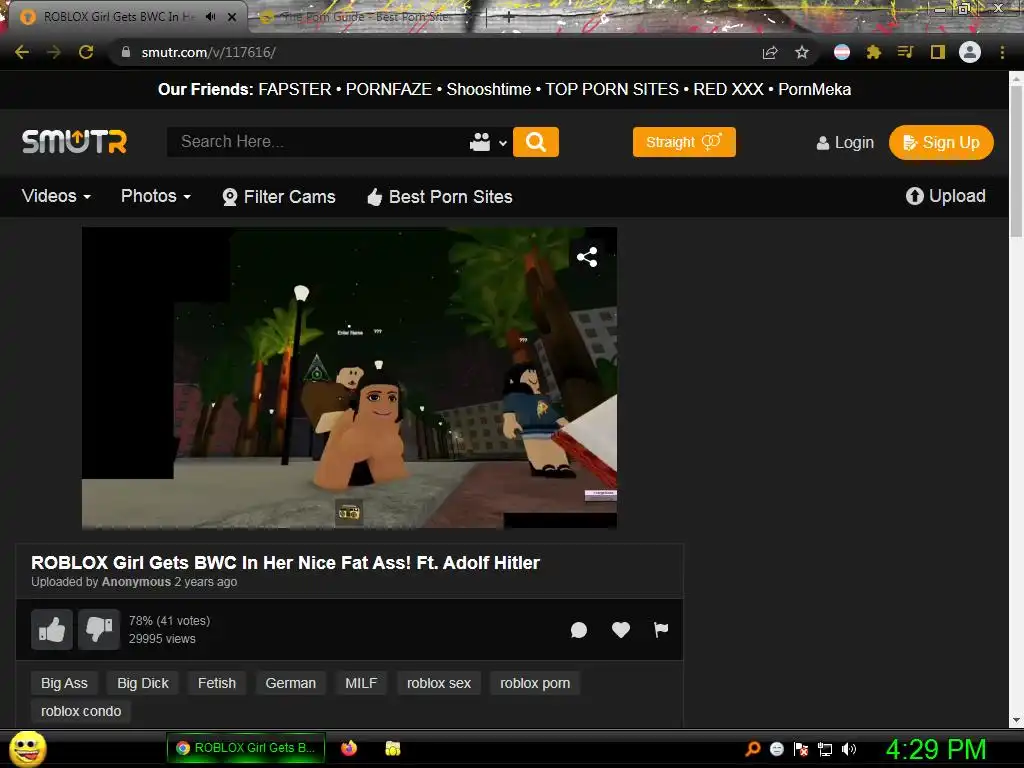The image size is (1024, 768).
Task: Open the puzzle-piece extensions icon
Action: (x=874, y=52)
